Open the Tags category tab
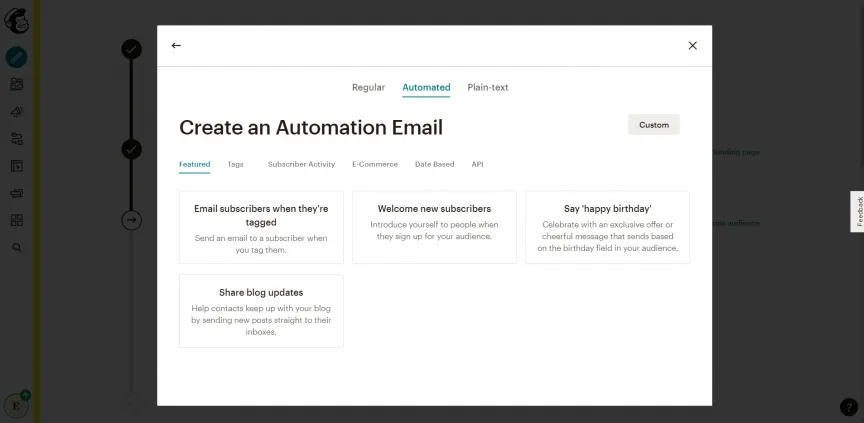The width and height of the screenshot is (864, 423). (x=235, y=164)
